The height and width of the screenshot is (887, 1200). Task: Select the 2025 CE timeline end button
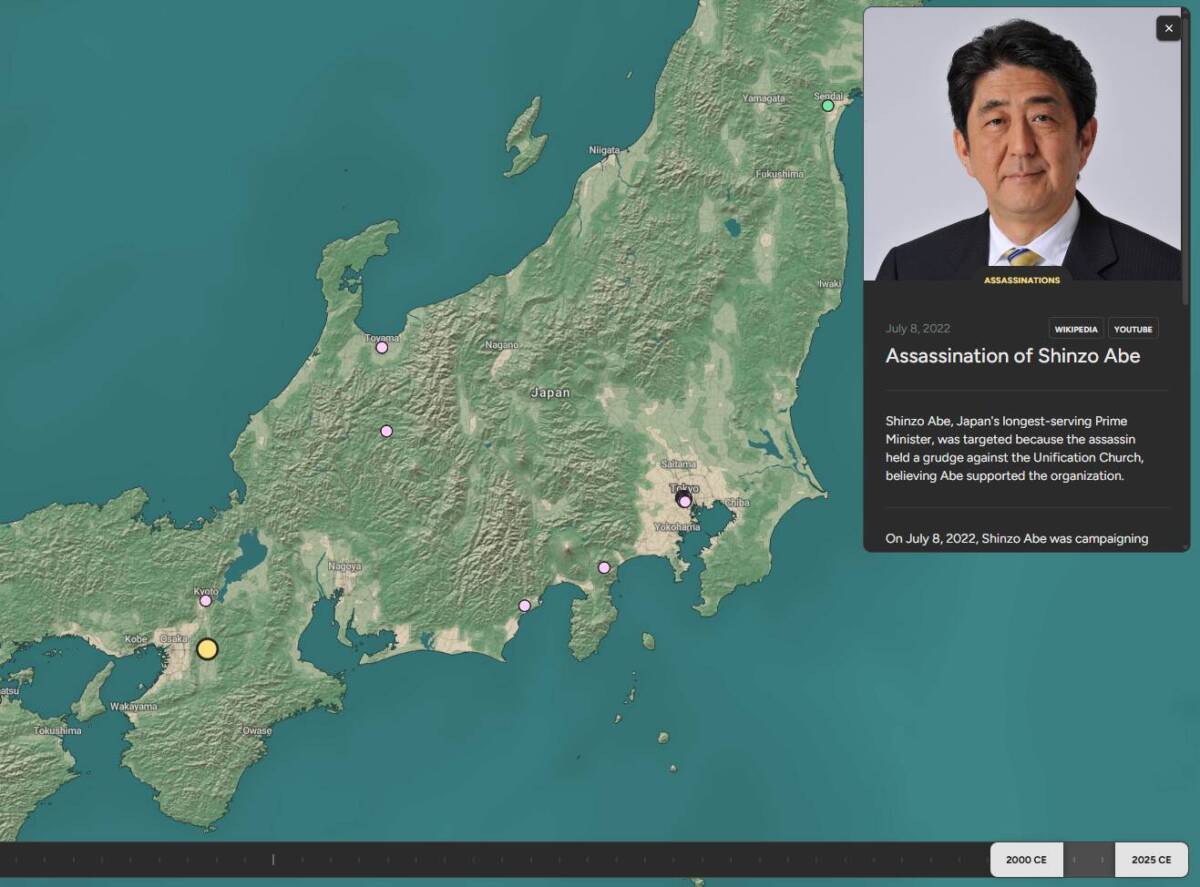click(1151, 860)
